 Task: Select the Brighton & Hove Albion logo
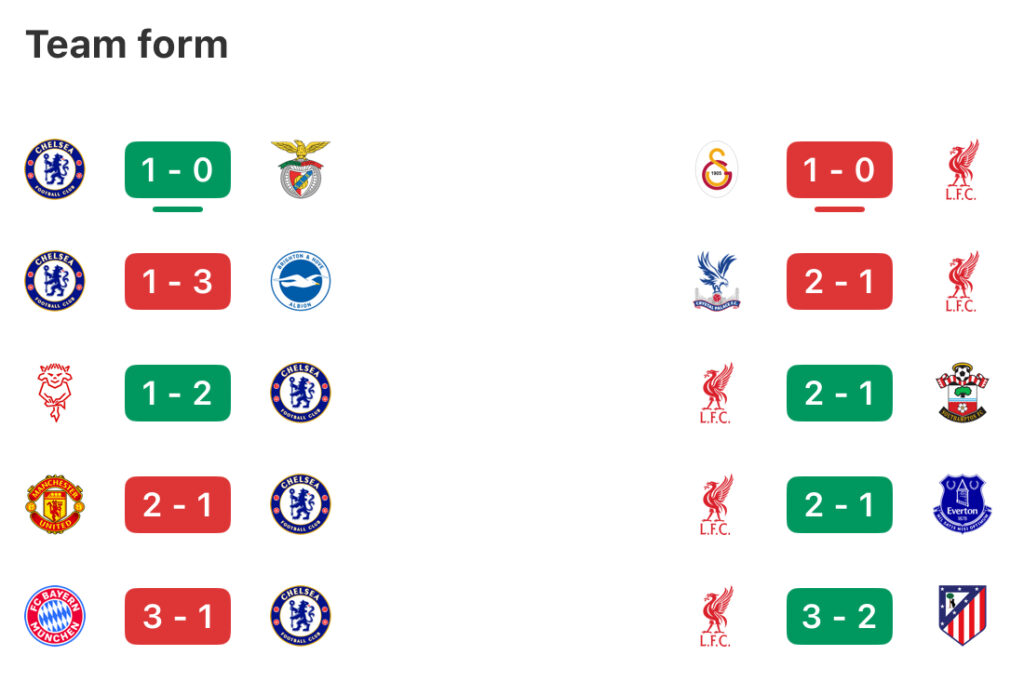tap(300, 281)
